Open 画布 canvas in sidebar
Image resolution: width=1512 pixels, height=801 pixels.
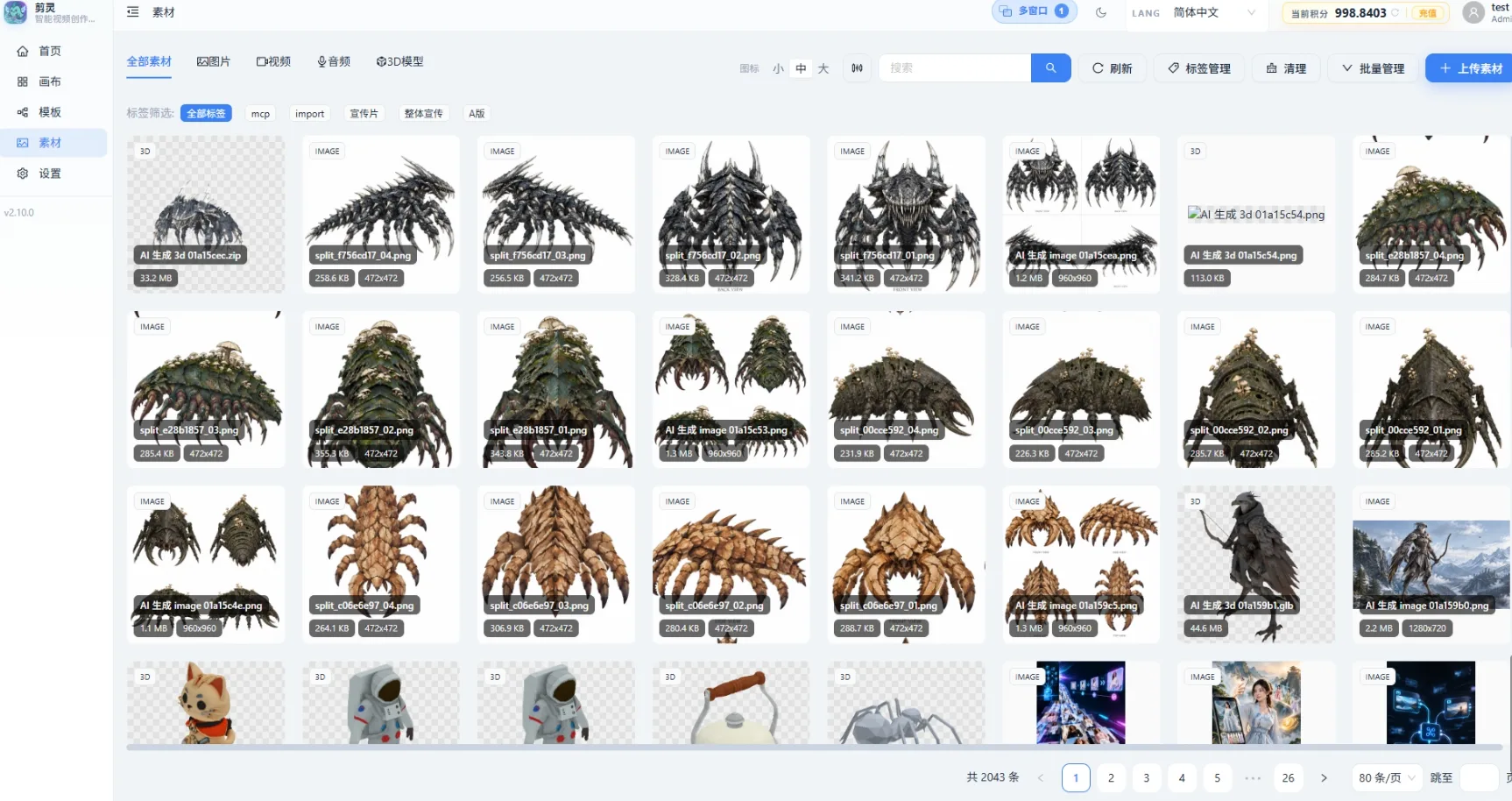(x=53, y=82)
